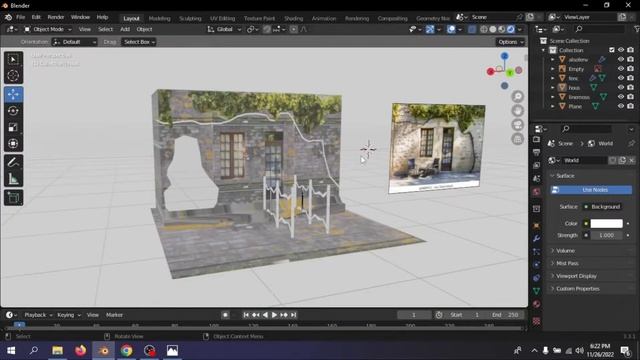The width and height of the screenshot is (640, 360).
Task: Open the Add menu in viewport header
Action: 125,29
